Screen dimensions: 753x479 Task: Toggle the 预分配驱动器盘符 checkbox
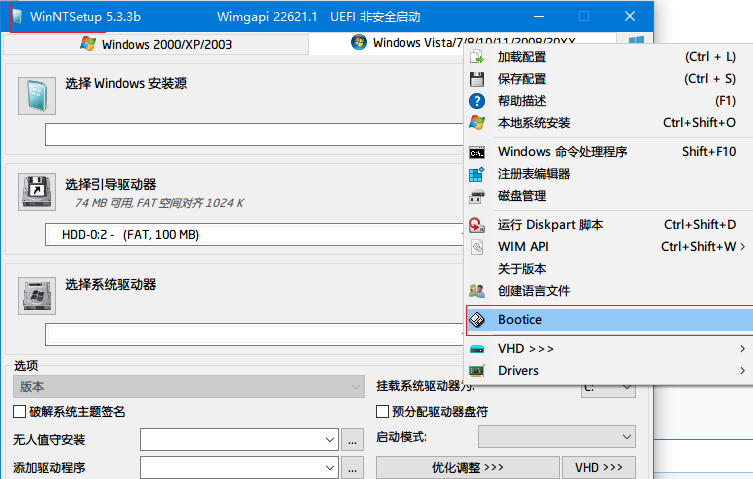(382, 412)
